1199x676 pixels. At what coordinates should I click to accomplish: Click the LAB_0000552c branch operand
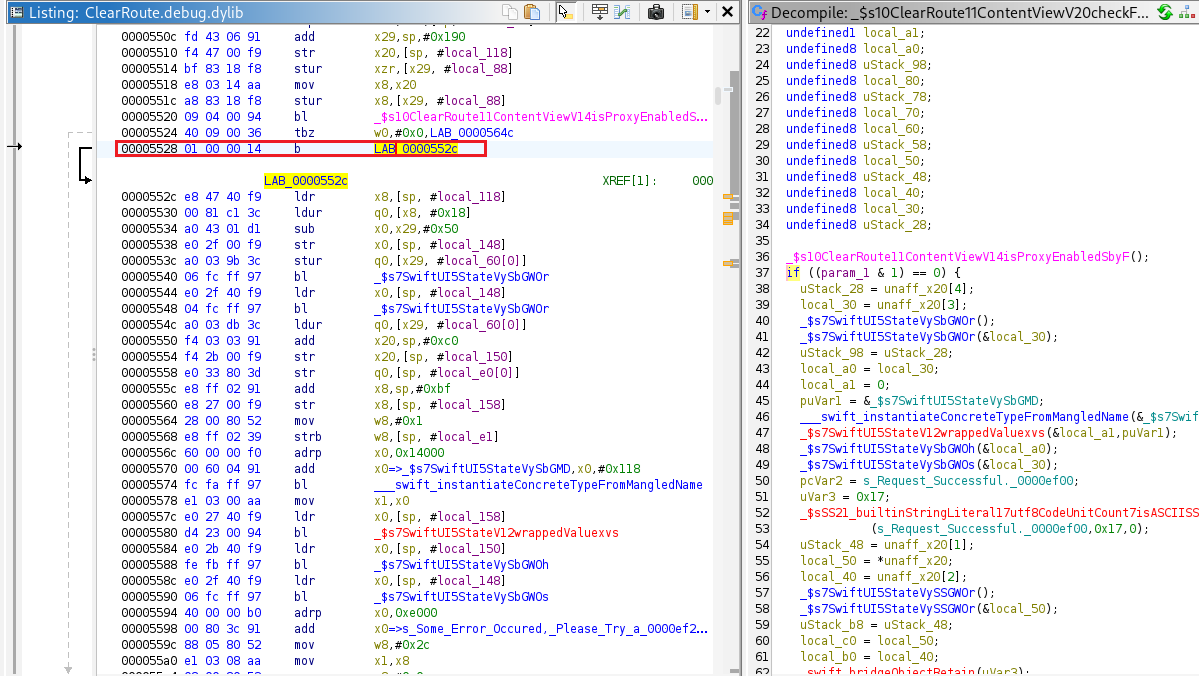415,149
